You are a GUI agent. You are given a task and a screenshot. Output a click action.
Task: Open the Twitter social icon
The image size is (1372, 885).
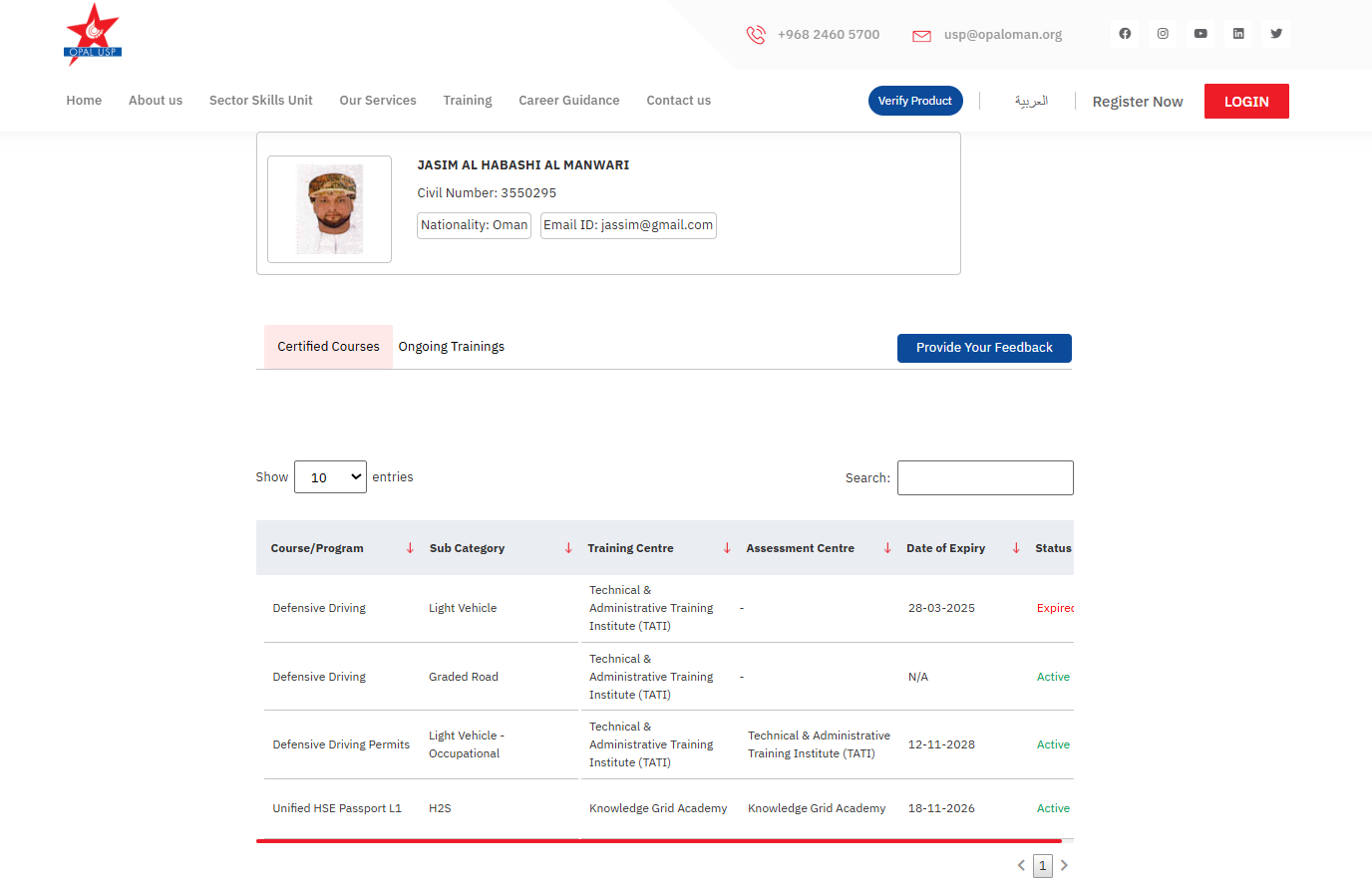tap(1276, 34)
